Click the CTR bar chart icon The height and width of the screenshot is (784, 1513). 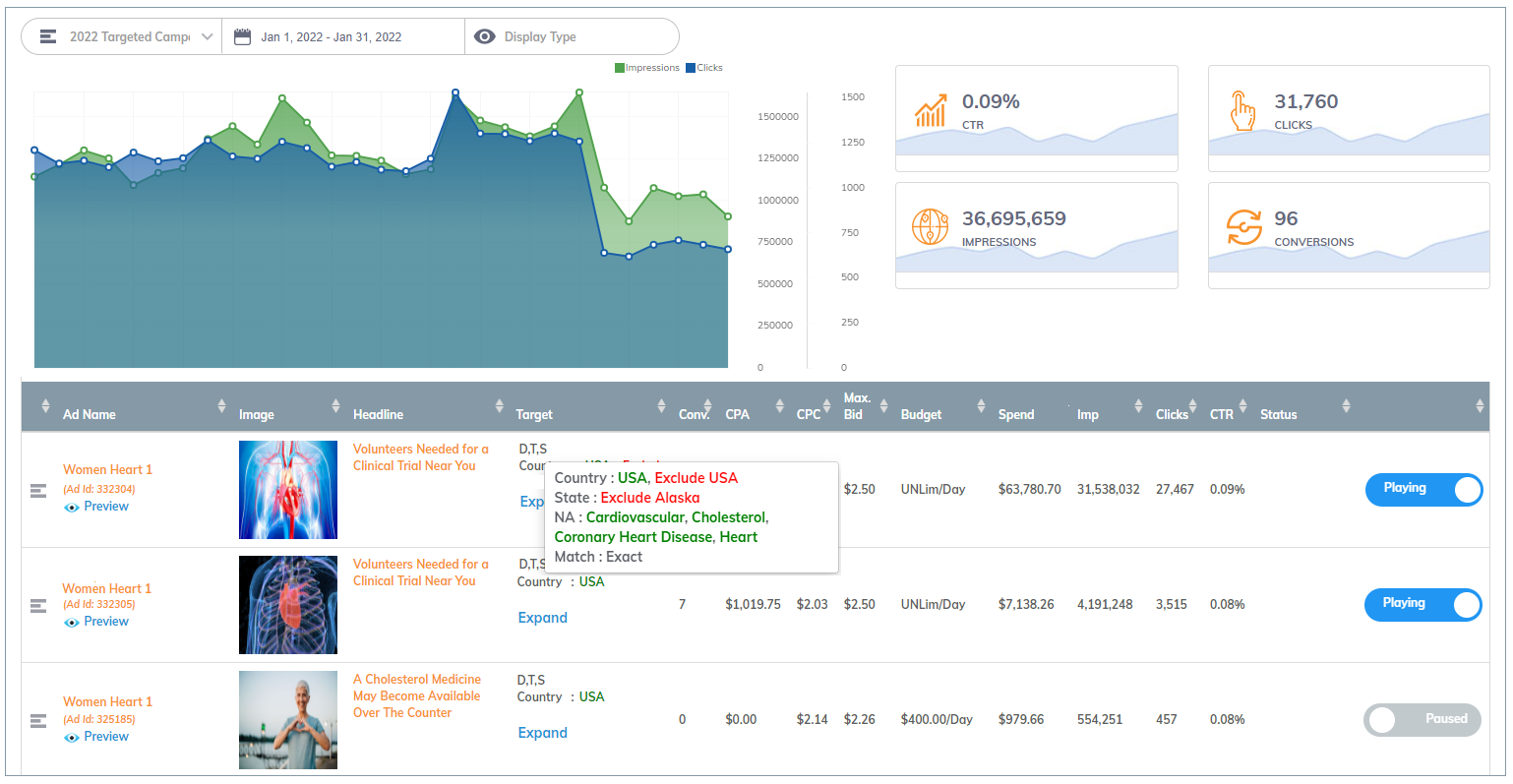click(x=930, y=111)
